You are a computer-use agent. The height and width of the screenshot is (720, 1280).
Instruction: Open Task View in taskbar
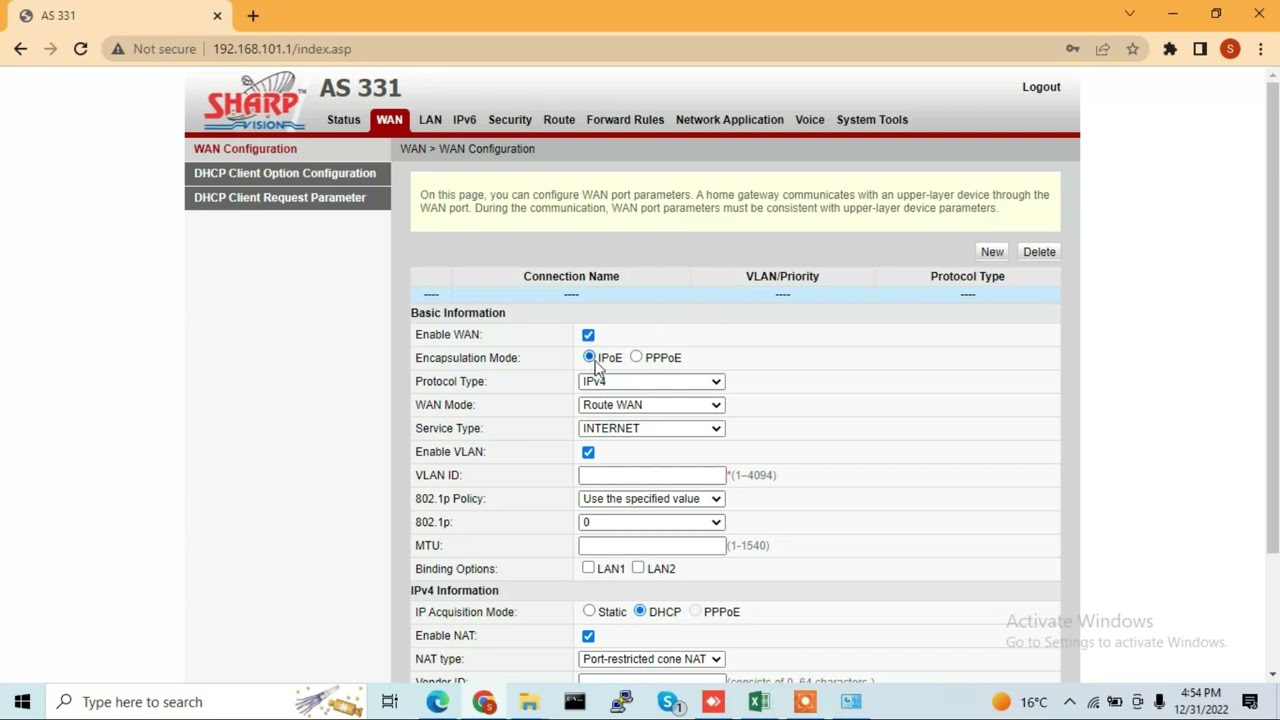(390, 701)
